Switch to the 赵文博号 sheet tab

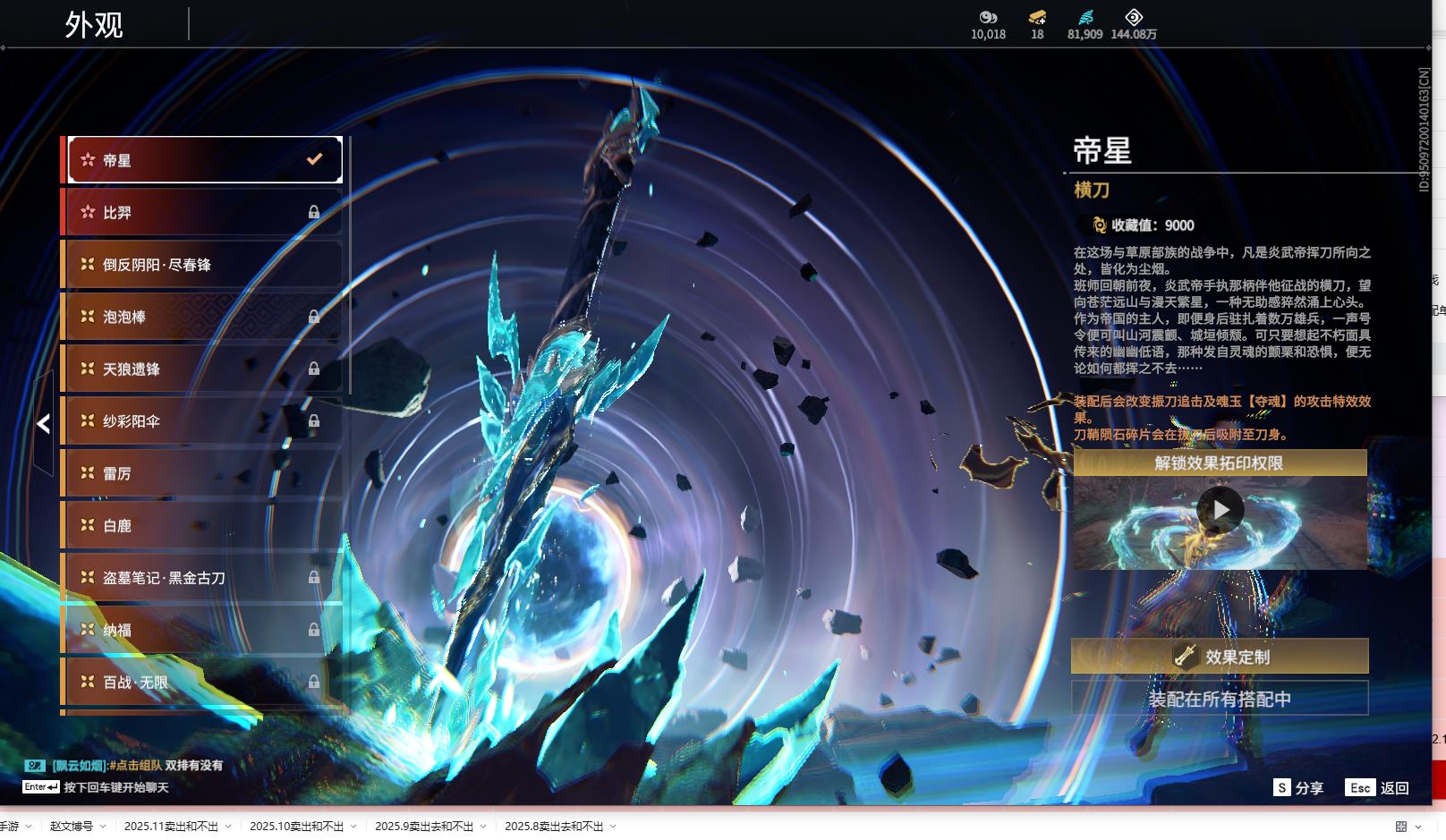click(72, 827)
